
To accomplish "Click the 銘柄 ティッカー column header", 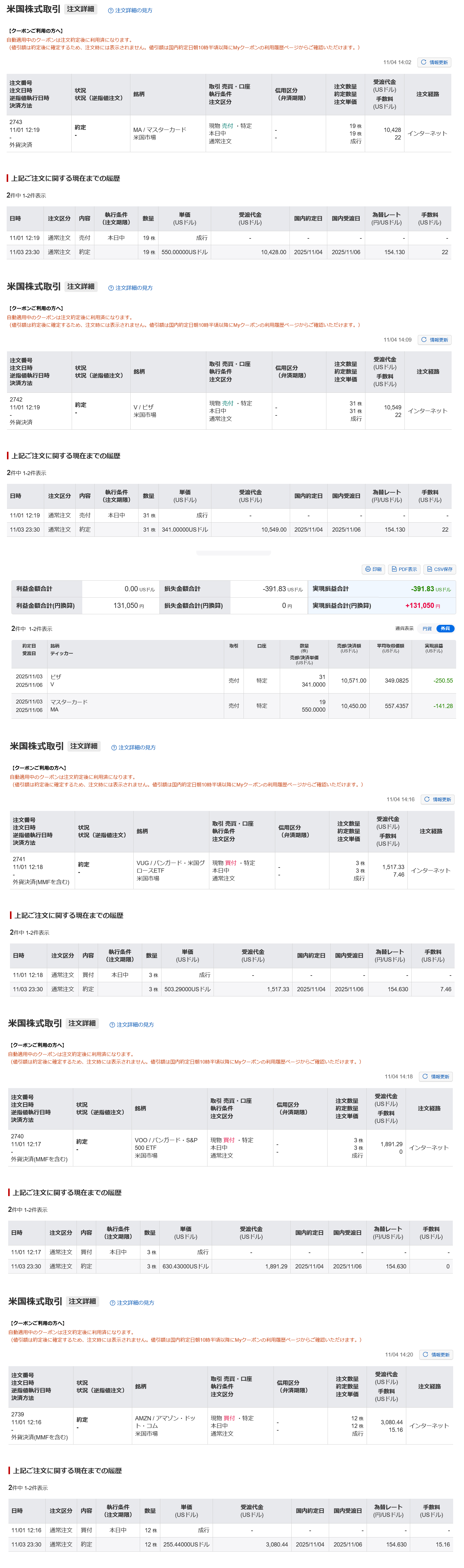I will (61, 649).
